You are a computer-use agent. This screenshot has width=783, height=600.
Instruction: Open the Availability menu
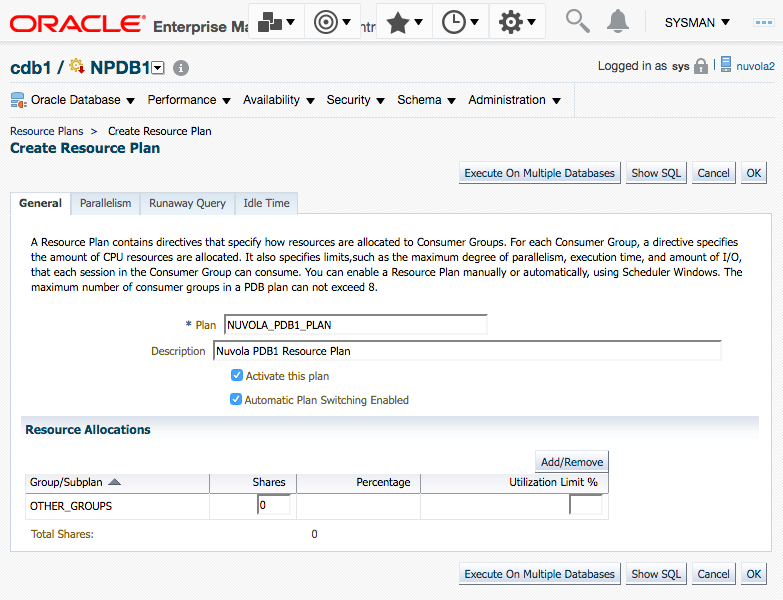click(279, 100)
